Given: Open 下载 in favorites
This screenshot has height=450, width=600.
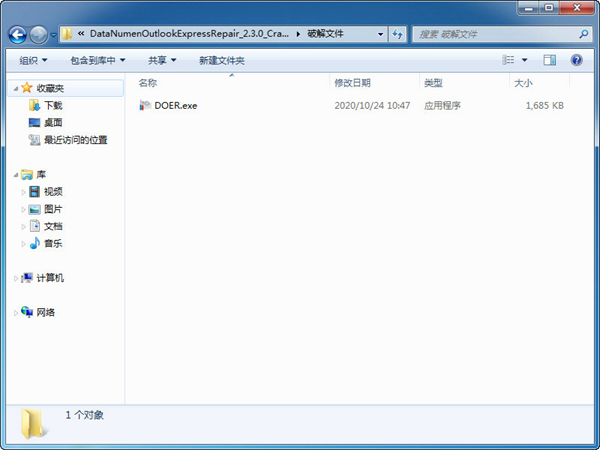Looking at the screenshot, I should [53, 105].
